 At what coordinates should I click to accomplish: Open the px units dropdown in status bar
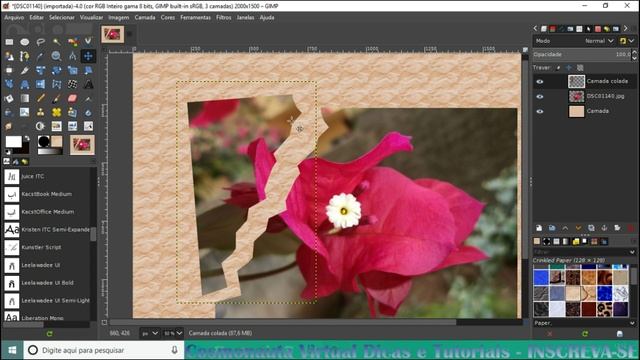149,333
